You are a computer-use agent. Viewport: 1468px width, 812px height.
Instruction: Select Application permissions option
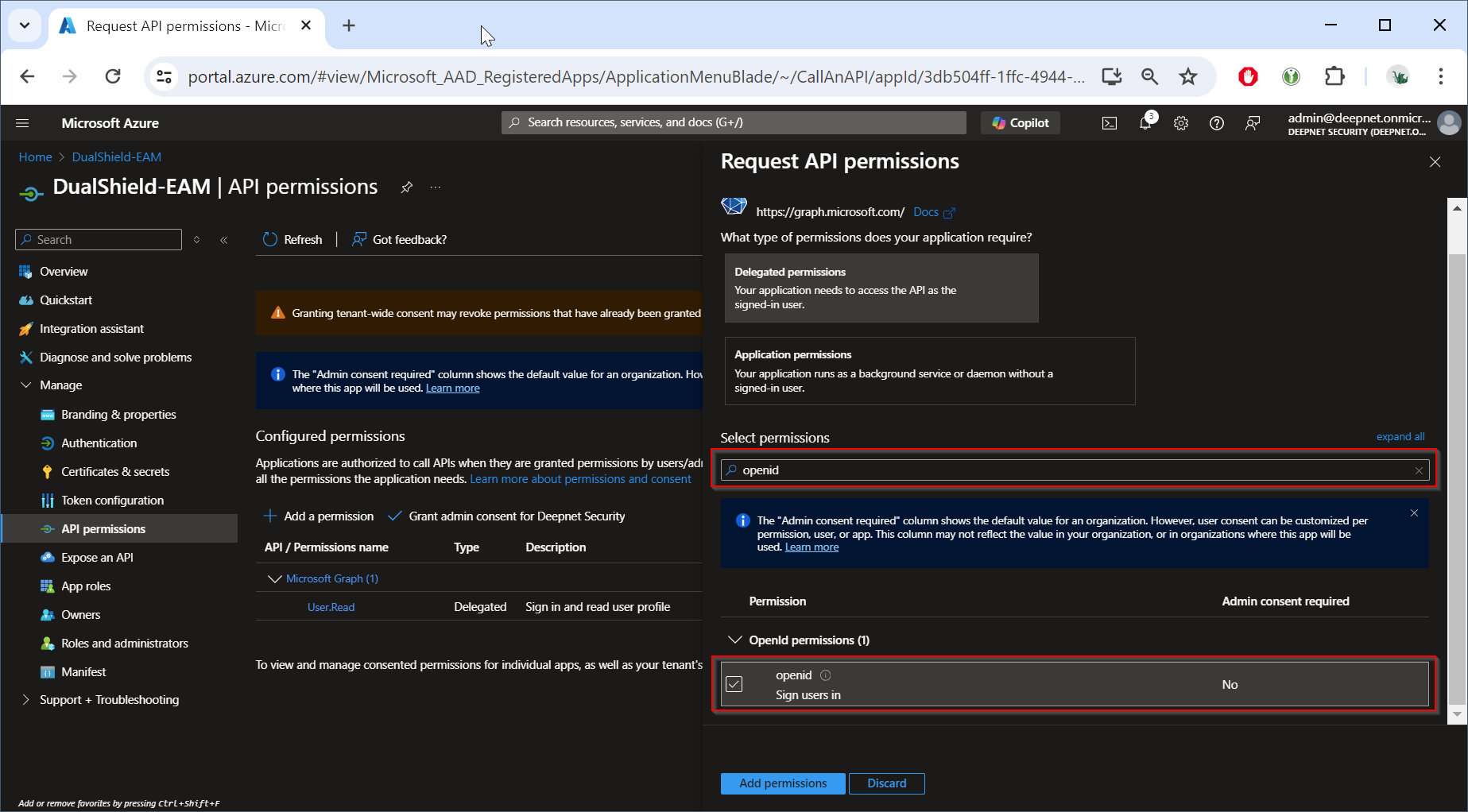[929, 371]
